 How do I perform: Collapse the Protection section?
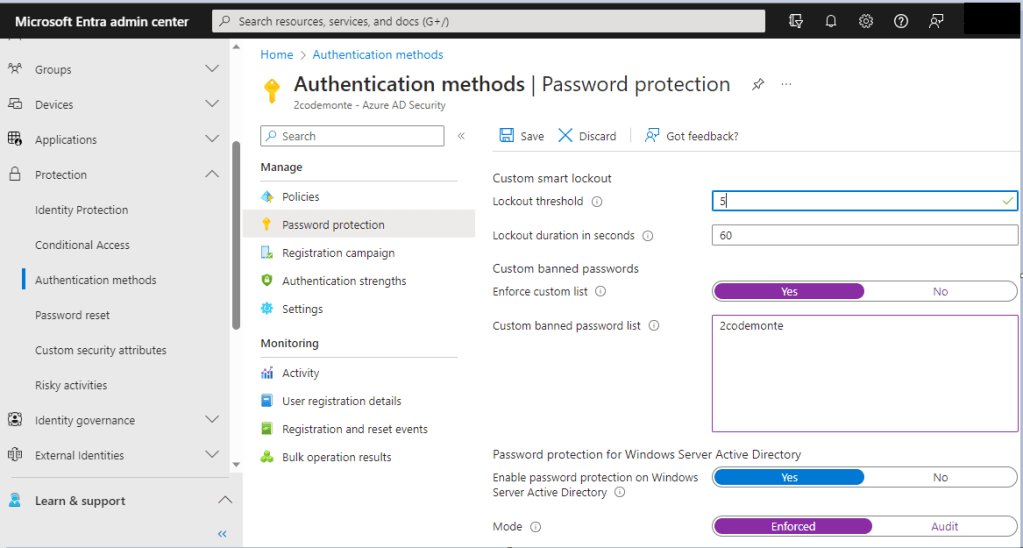[211, 175]
